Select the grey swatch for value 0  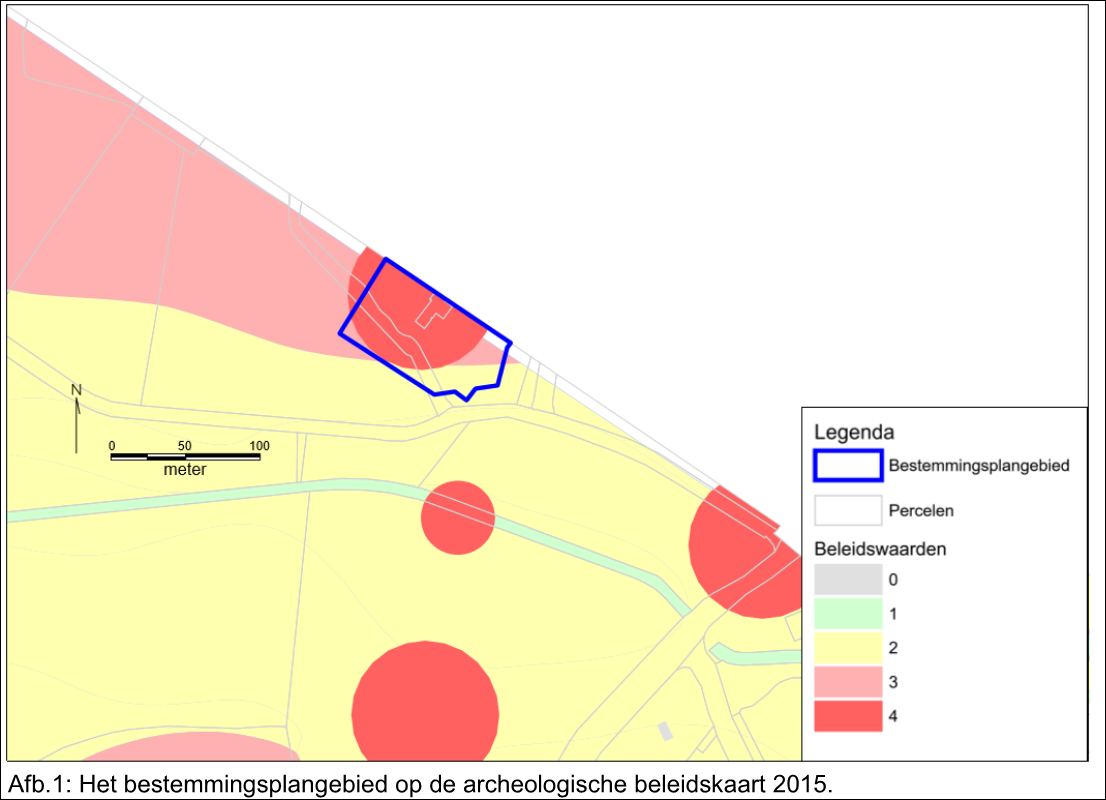tap(848, 579)
